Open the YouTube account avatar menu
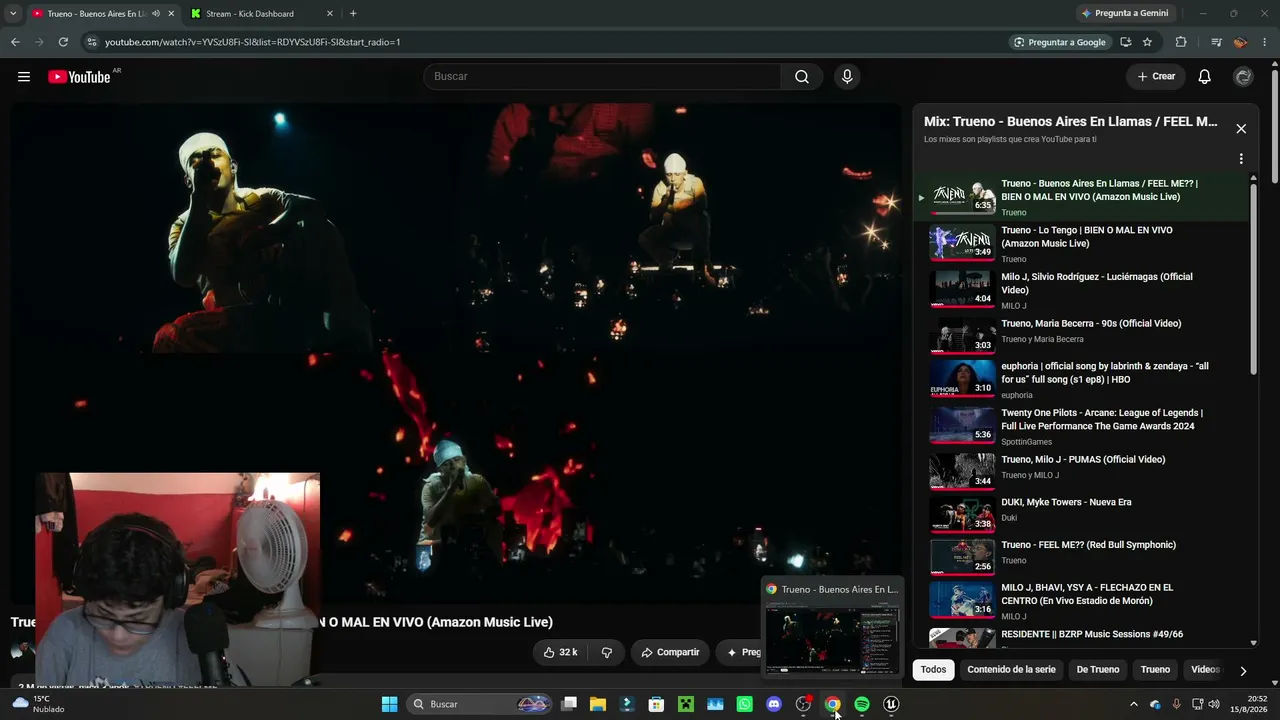The image size is (1280, 720). pos(1244,77)
